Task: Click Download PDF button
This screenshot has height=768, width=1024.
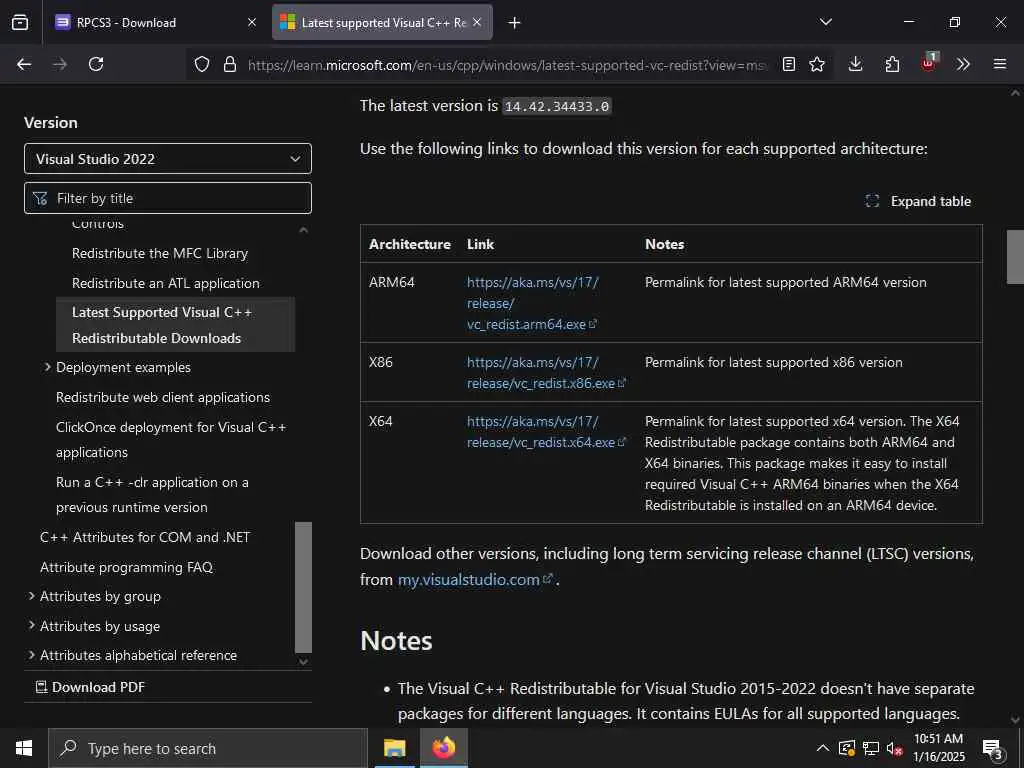Action: (90, 687)
